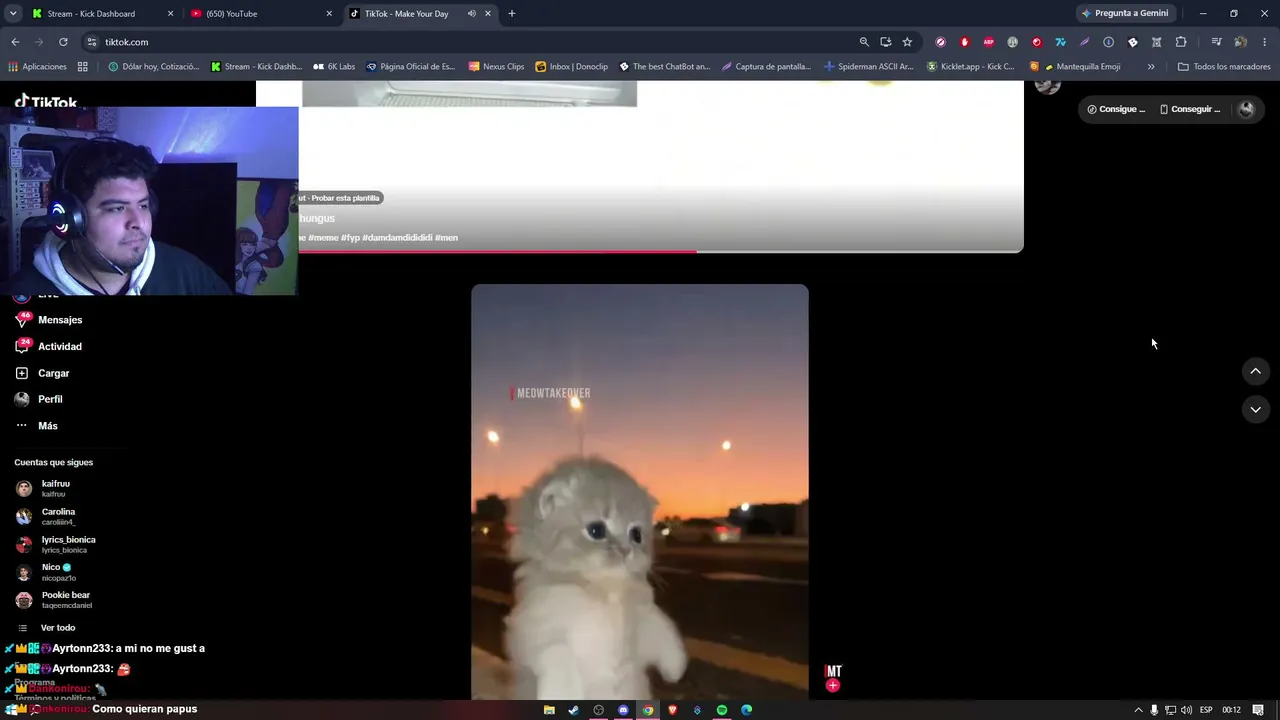Click the Pregunta a Gemini button

coord(1125,14)
